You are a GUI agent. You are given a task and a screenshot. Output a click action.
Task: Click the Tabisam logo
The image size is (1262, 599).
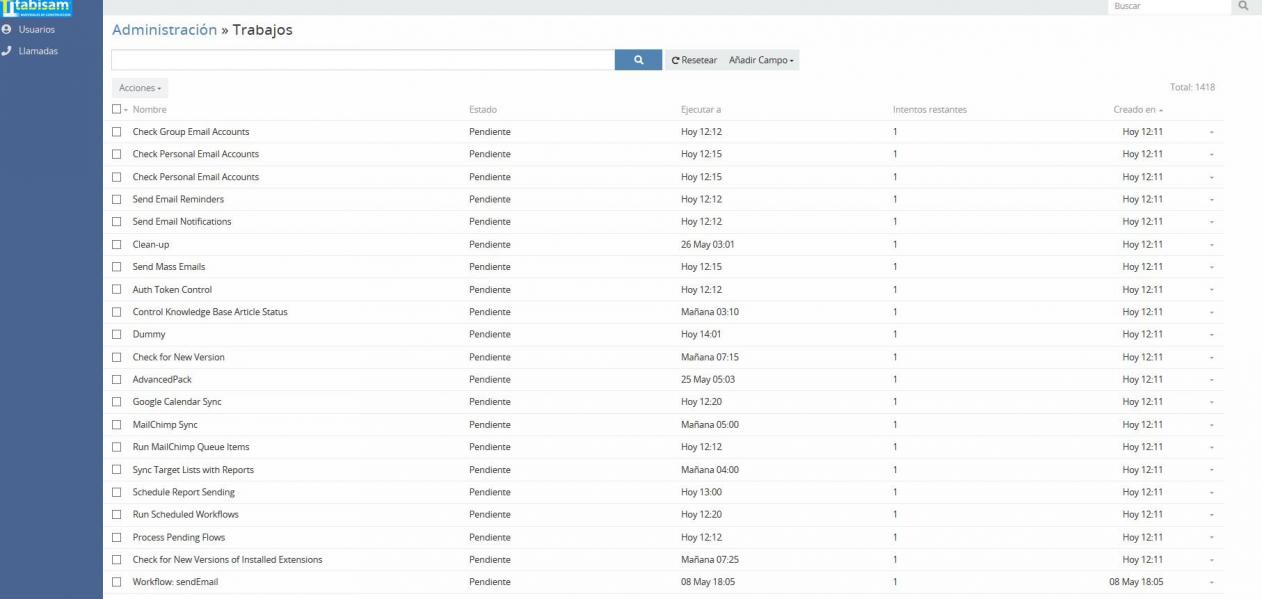tap(37, 8)
